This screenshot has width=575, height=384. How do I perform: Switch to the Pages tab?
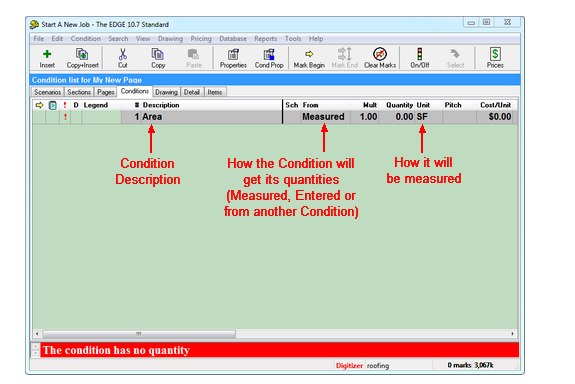[x=106, y=92]
